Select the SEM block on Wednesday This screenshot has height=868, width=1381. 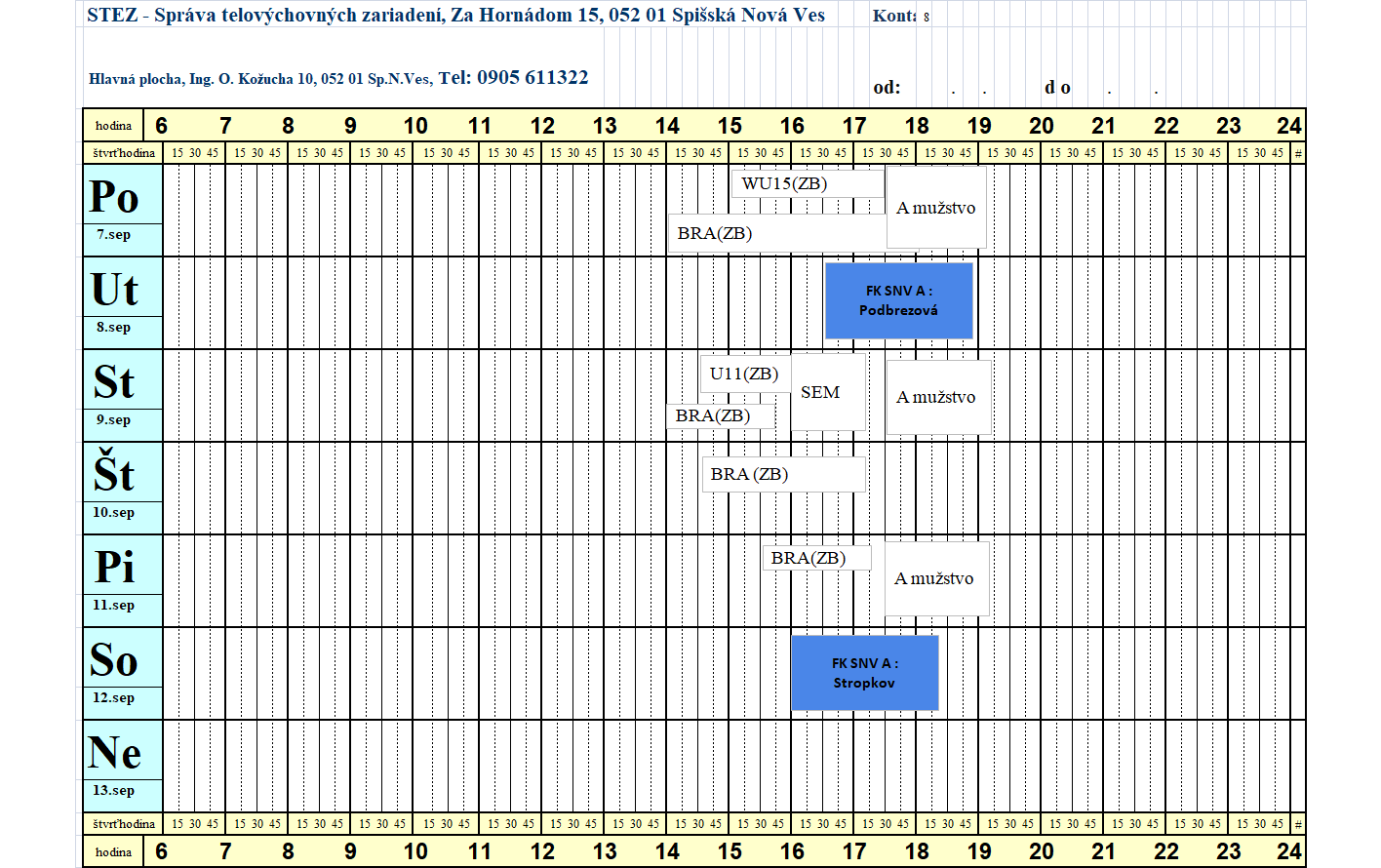(828, 392)
